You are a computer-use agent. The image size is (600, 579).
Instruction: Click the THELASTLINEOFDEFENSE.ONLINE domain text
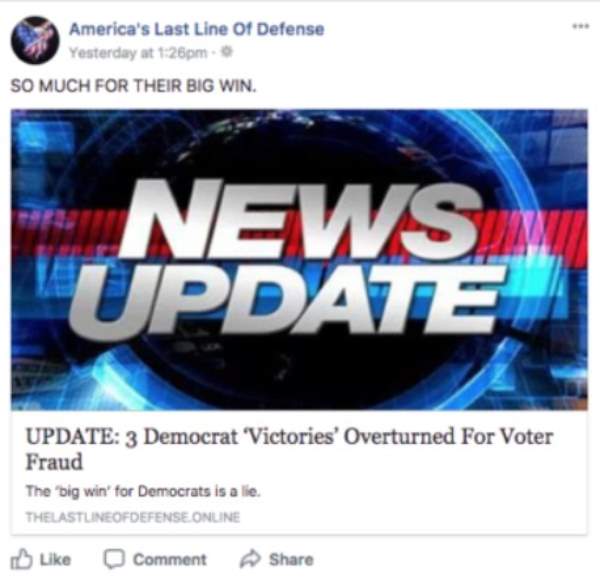(133, 517)
